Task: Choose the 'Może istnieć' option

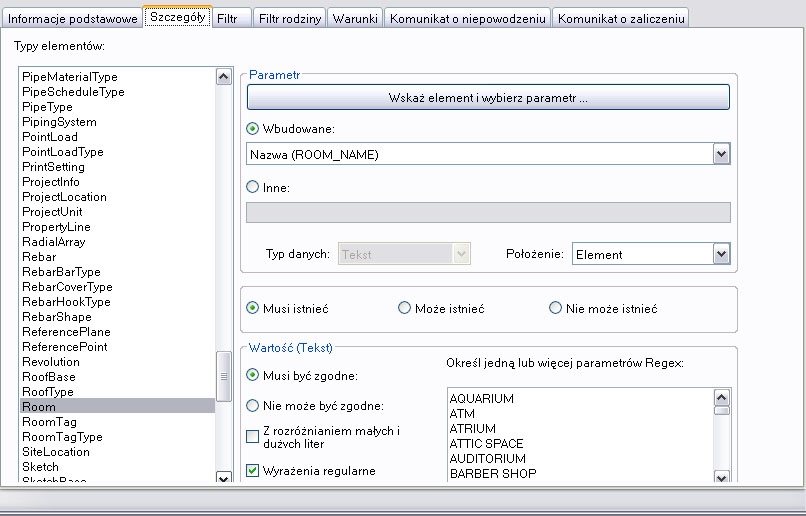Action: (x=405, y=309)
